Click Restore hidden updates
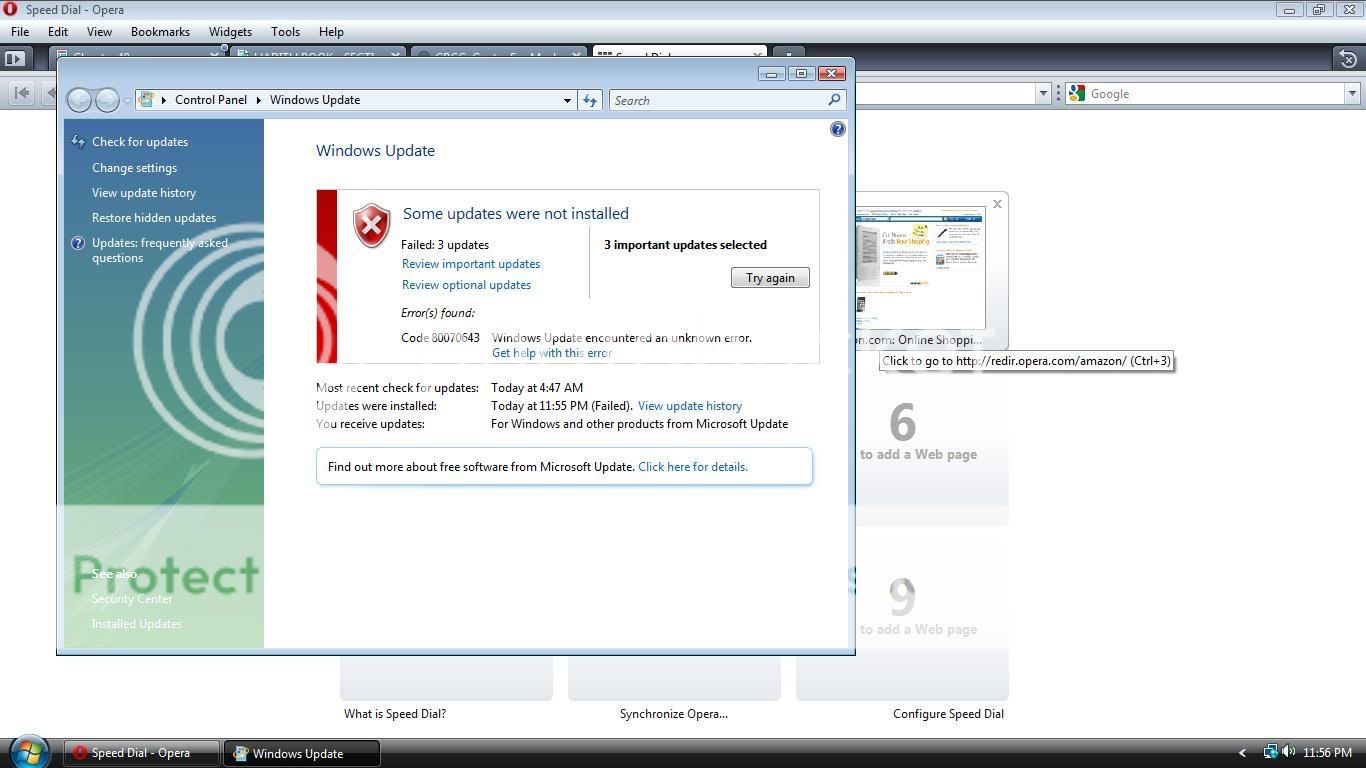The image size is (1366, 768). point(154,218)
